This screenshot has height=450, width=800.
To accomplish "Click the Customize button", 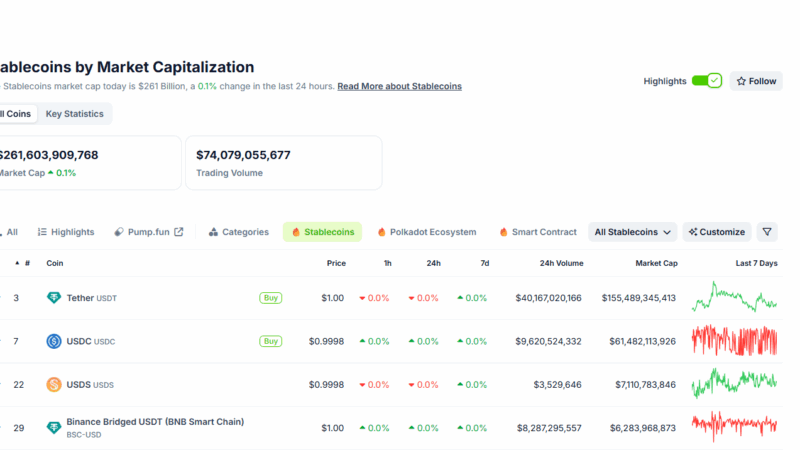I will click(x=717, y=232).
